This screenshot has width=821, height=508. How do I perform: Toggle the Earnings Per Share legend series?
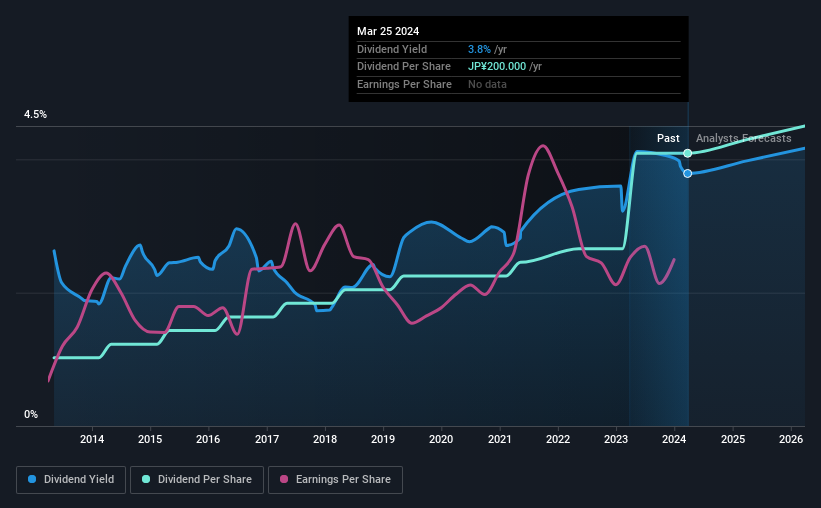coord(336,480)
